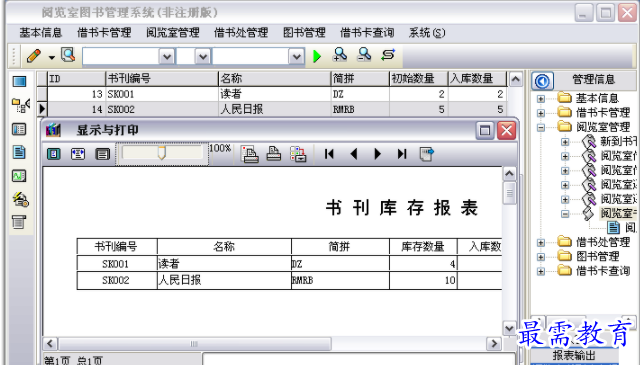Open the 借书卡查询 menu

[367, 32]
